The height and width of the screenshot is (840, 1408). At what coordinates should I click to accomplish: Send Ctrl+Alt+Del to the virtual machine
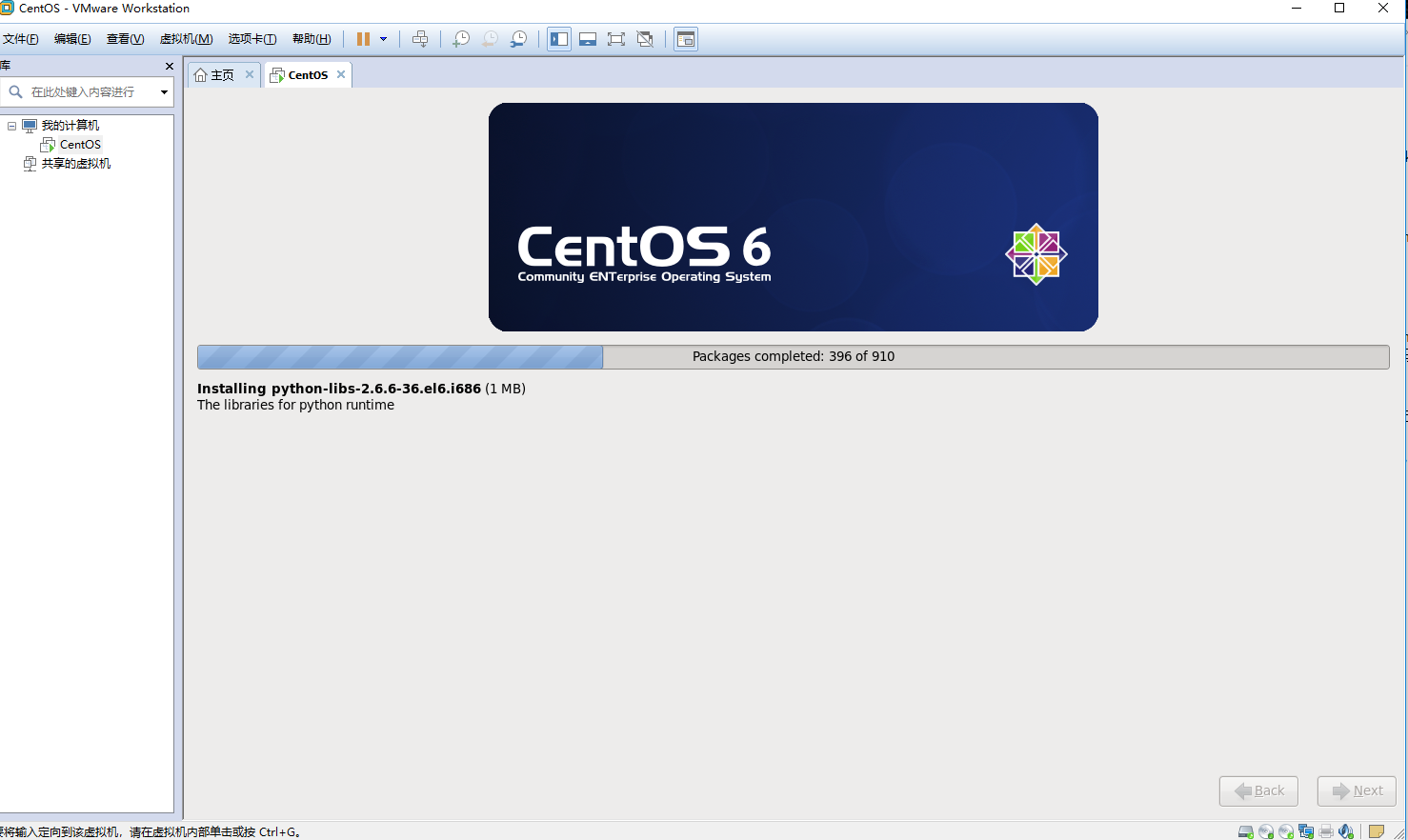[420, 39]
